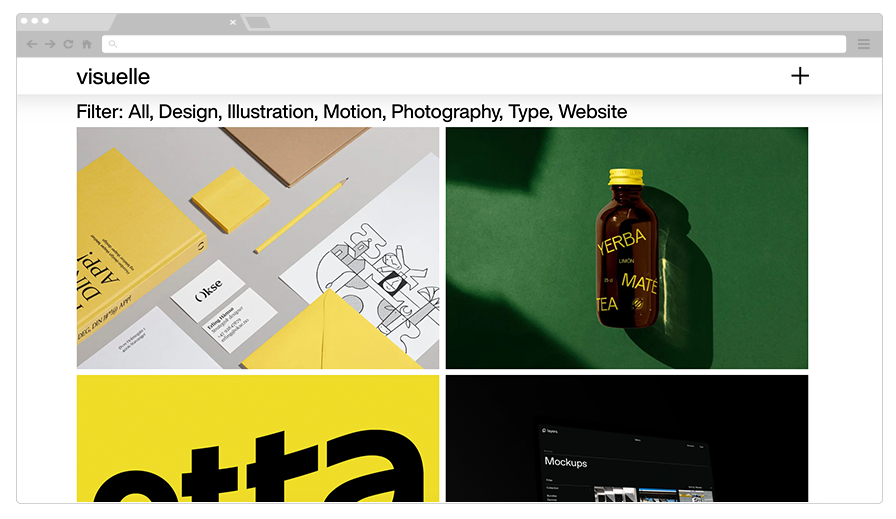Open a new tab beside the current tab
This screenshot has width=896, height=519.
pyautogui.click(x=258, y=22)
